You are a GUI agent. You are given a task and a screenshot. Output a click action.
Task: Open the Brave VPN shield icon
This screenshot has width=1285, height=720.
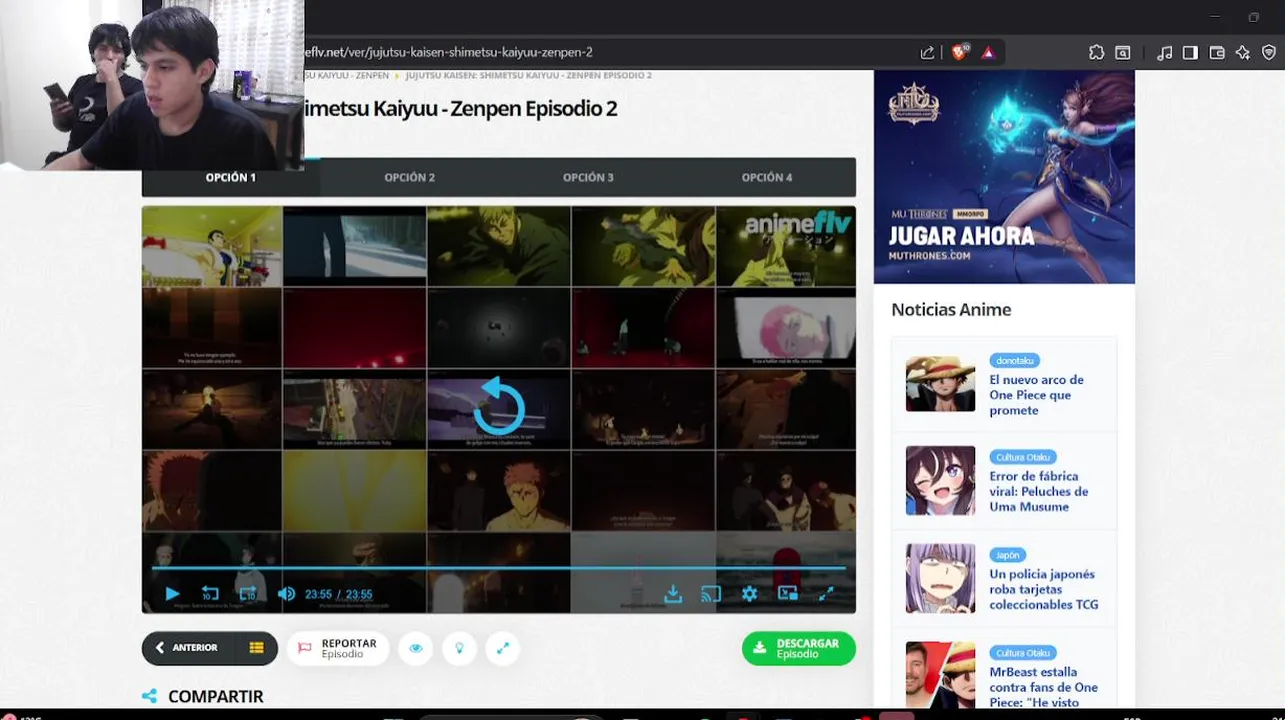coord(1269,52)
